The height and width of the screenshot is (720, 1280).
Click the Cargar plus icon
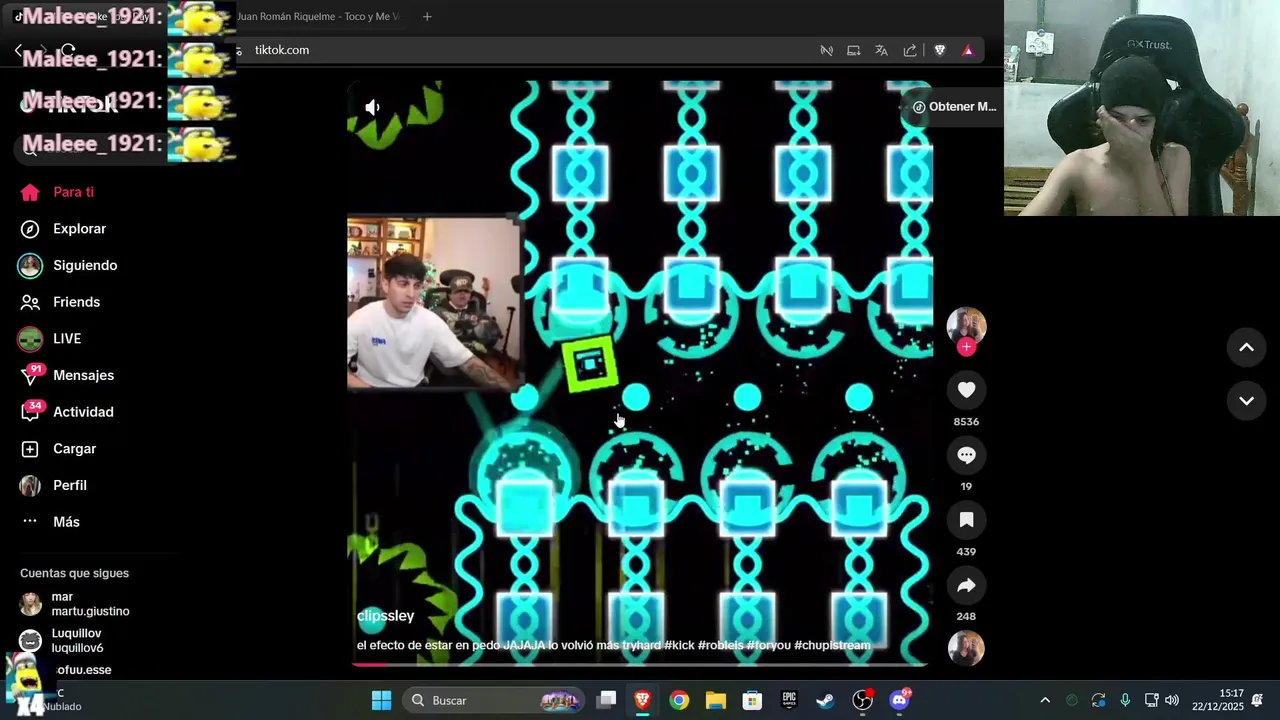(x=30, y=449)
